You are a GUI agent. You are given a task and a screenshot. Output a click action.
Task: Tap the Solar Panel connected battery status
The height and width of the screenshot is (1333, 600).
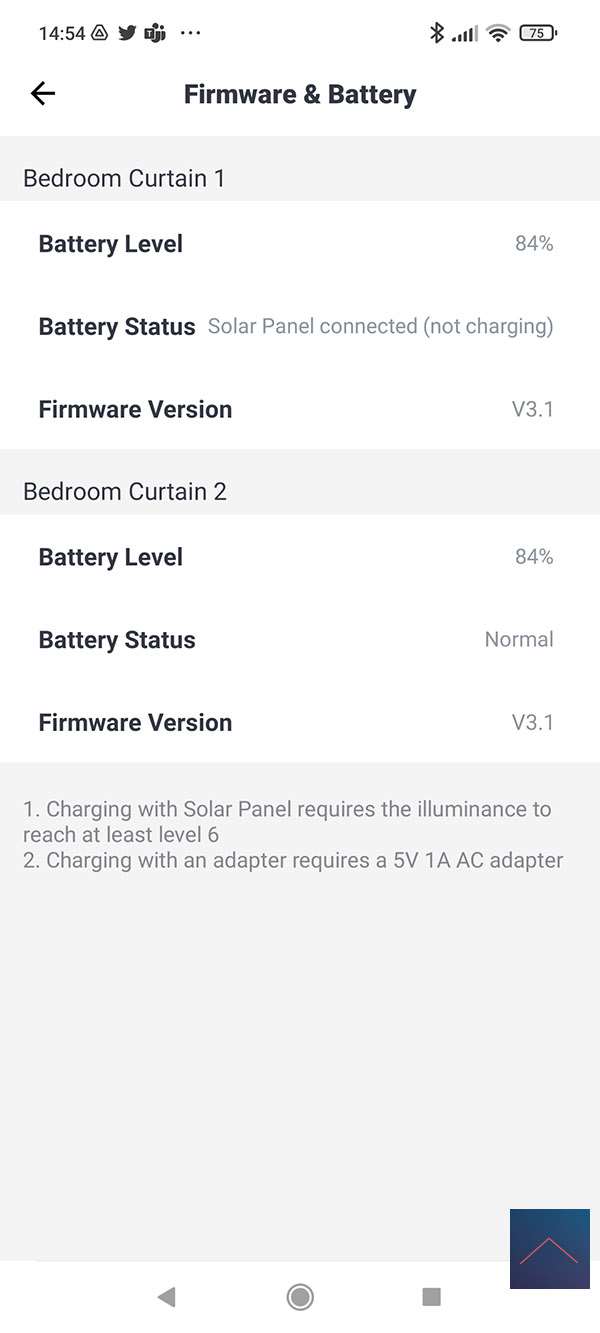click(x=380, y=326)
